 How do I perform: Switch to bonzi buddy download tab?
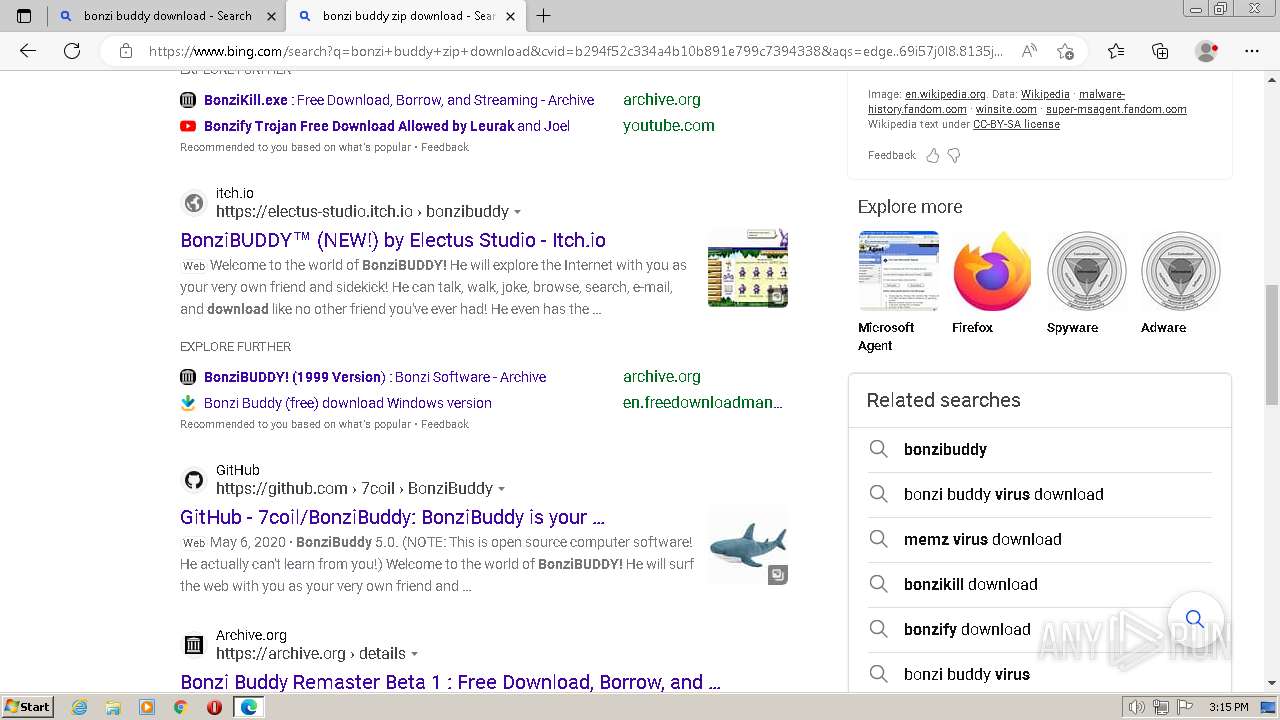[x=166, y=16]
